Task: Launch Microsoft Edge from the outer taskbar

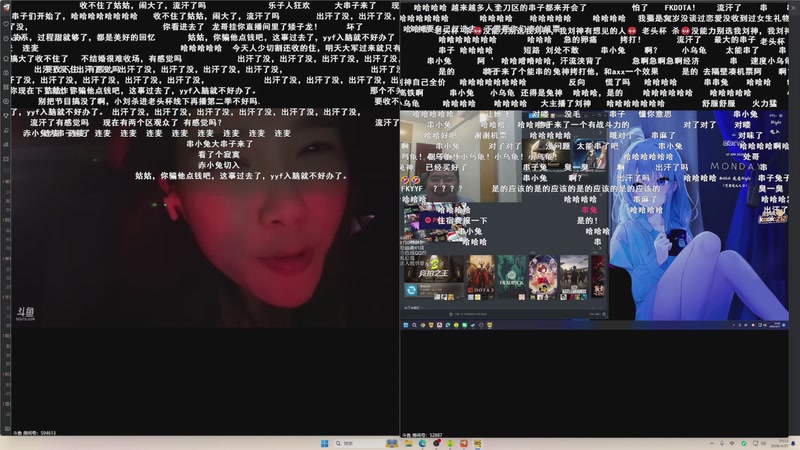Action: point(422,443)
